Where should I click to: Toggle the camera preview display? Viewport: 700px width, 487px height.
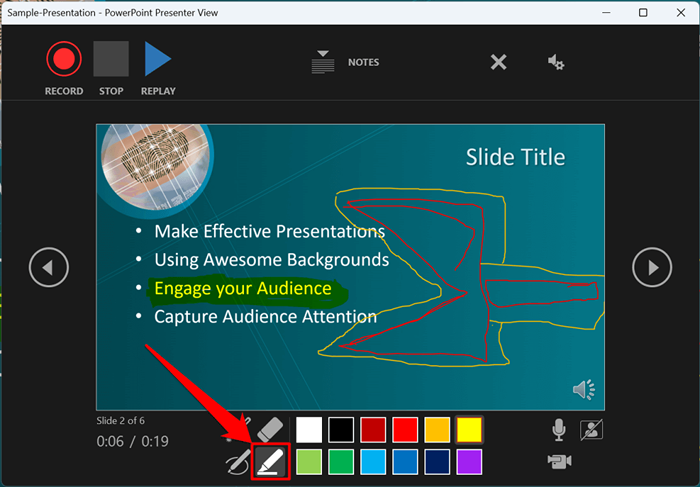pos(591,430)
